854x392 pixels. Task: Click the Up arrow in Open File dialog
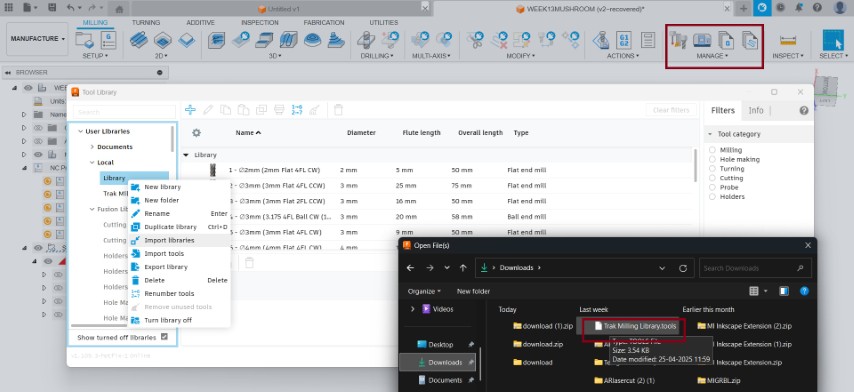(463, 268)
